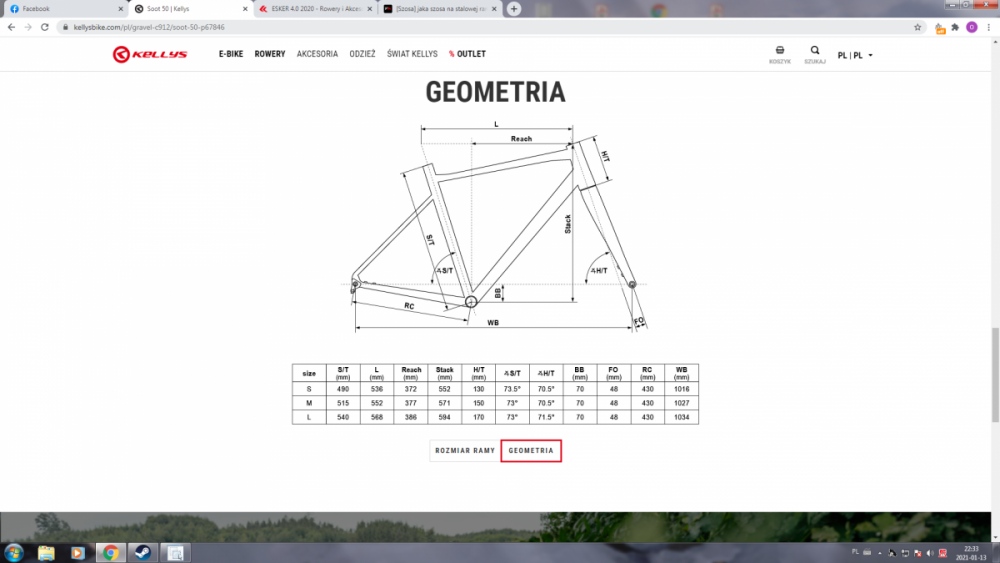
Task: Switch to the [Szosa] forum tab
Action: point(440,9)
